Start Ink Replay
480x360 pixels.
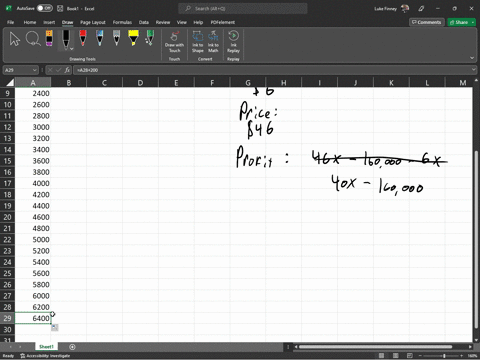click(x=233, y=42)
